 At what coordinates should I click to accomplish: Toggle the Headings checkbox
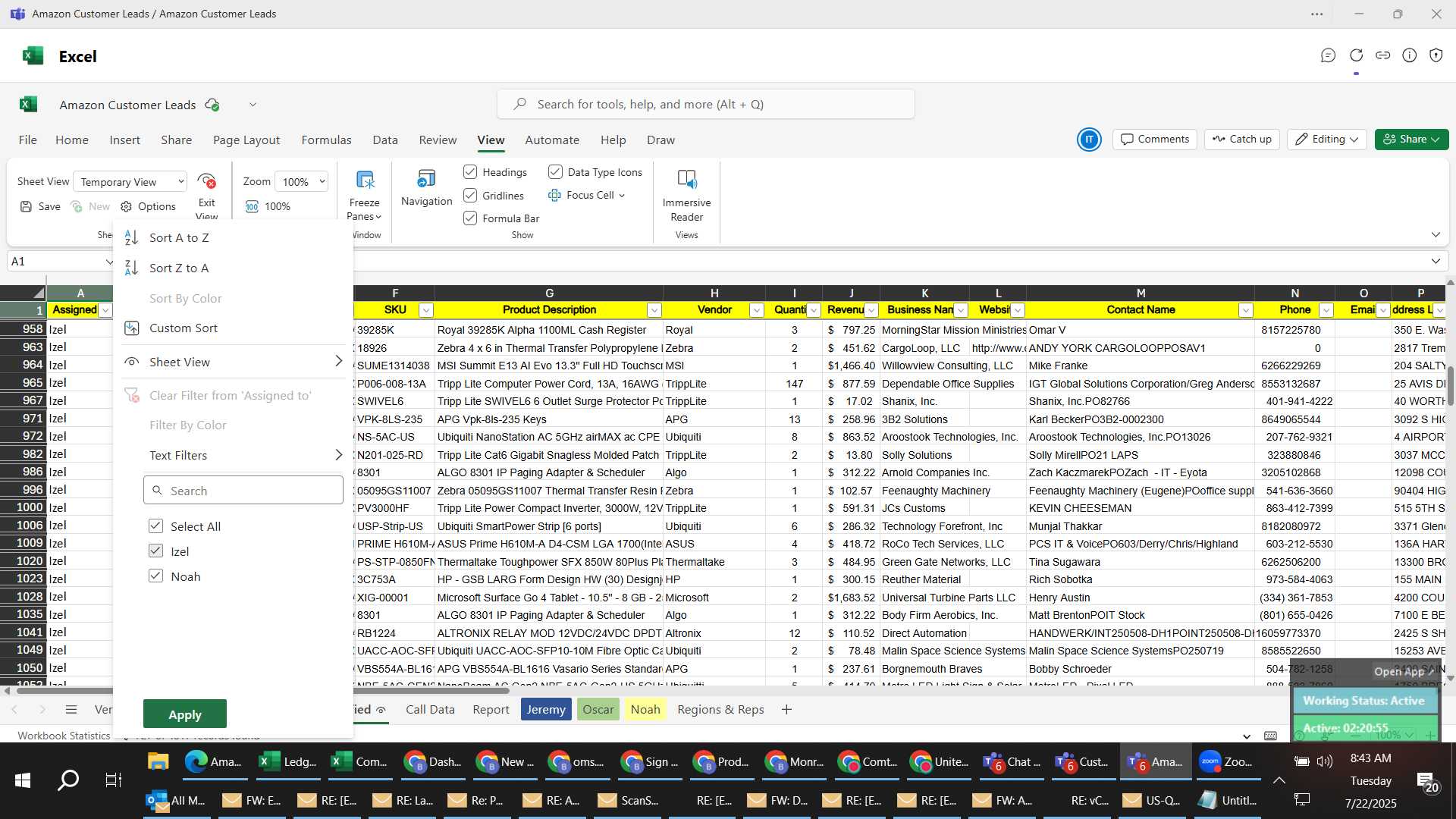[x=470, y=172]
